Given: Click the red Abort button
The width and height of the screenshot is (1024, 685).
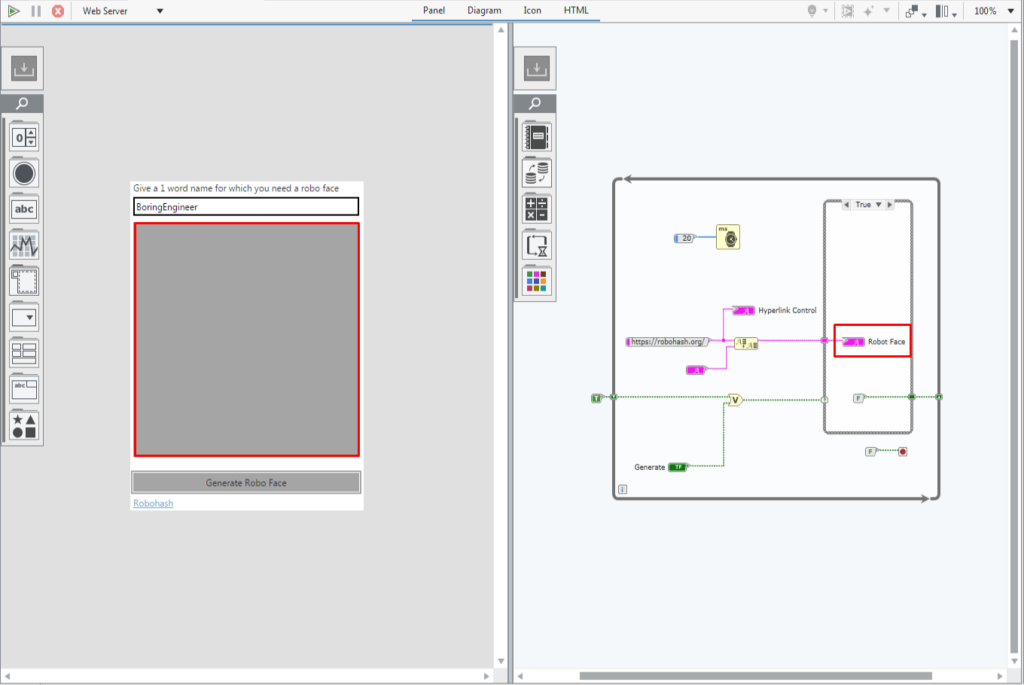Looking at the screenshot, I should click(58, 10).
